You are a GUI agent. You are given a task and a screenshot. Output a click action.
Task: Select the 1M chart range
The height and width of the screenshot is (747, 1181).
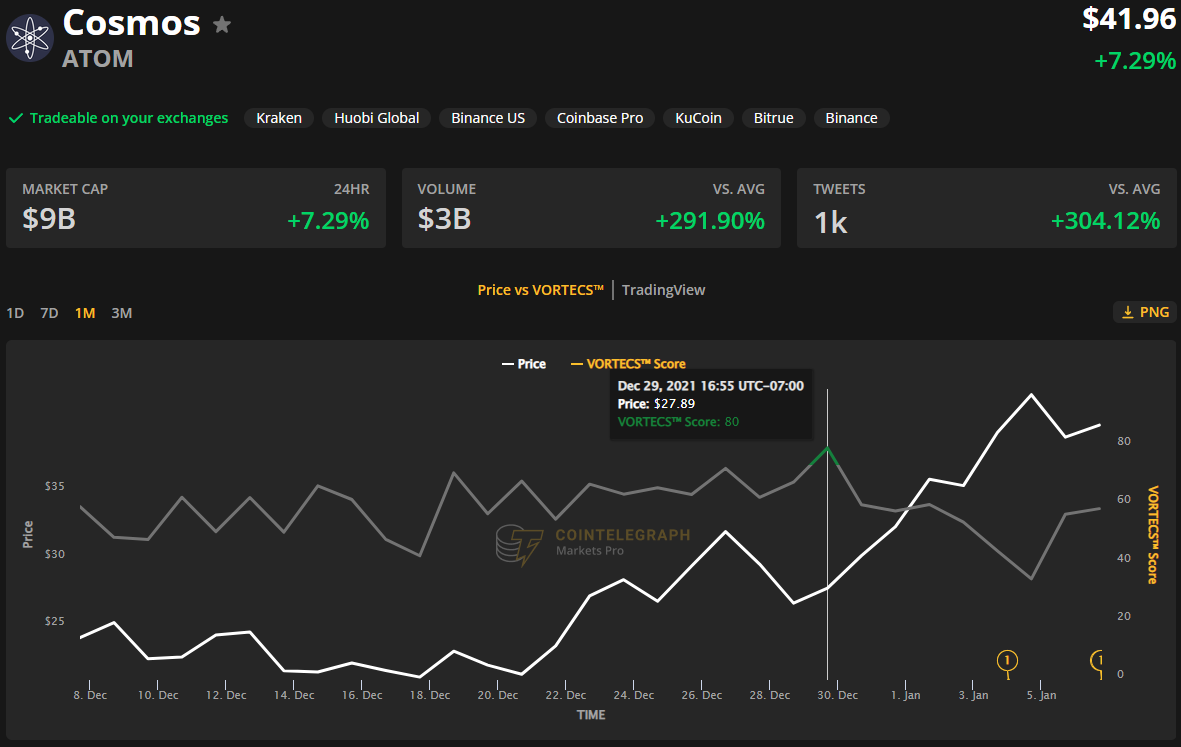[85, 313]
